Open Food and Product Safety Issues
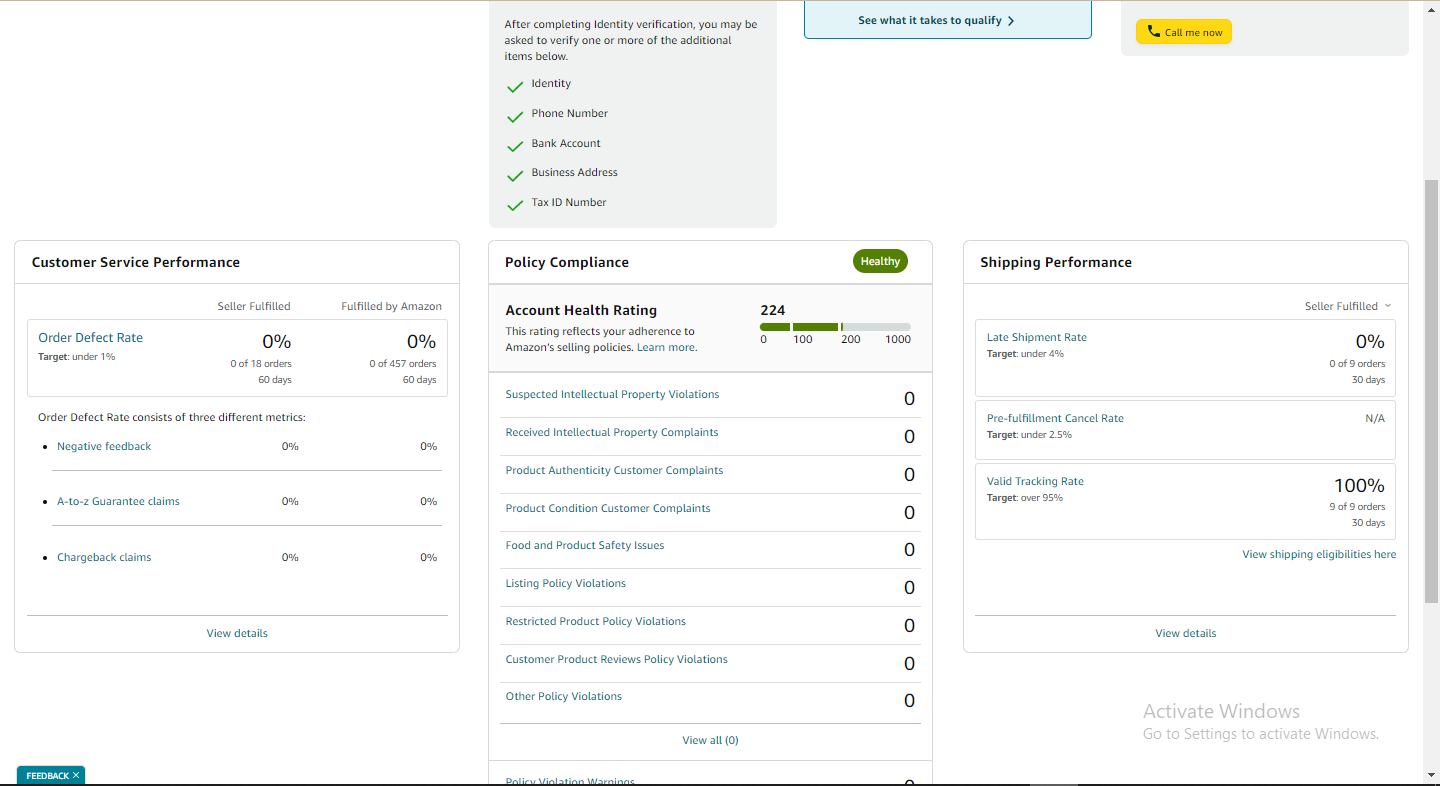 coord(585,545)
